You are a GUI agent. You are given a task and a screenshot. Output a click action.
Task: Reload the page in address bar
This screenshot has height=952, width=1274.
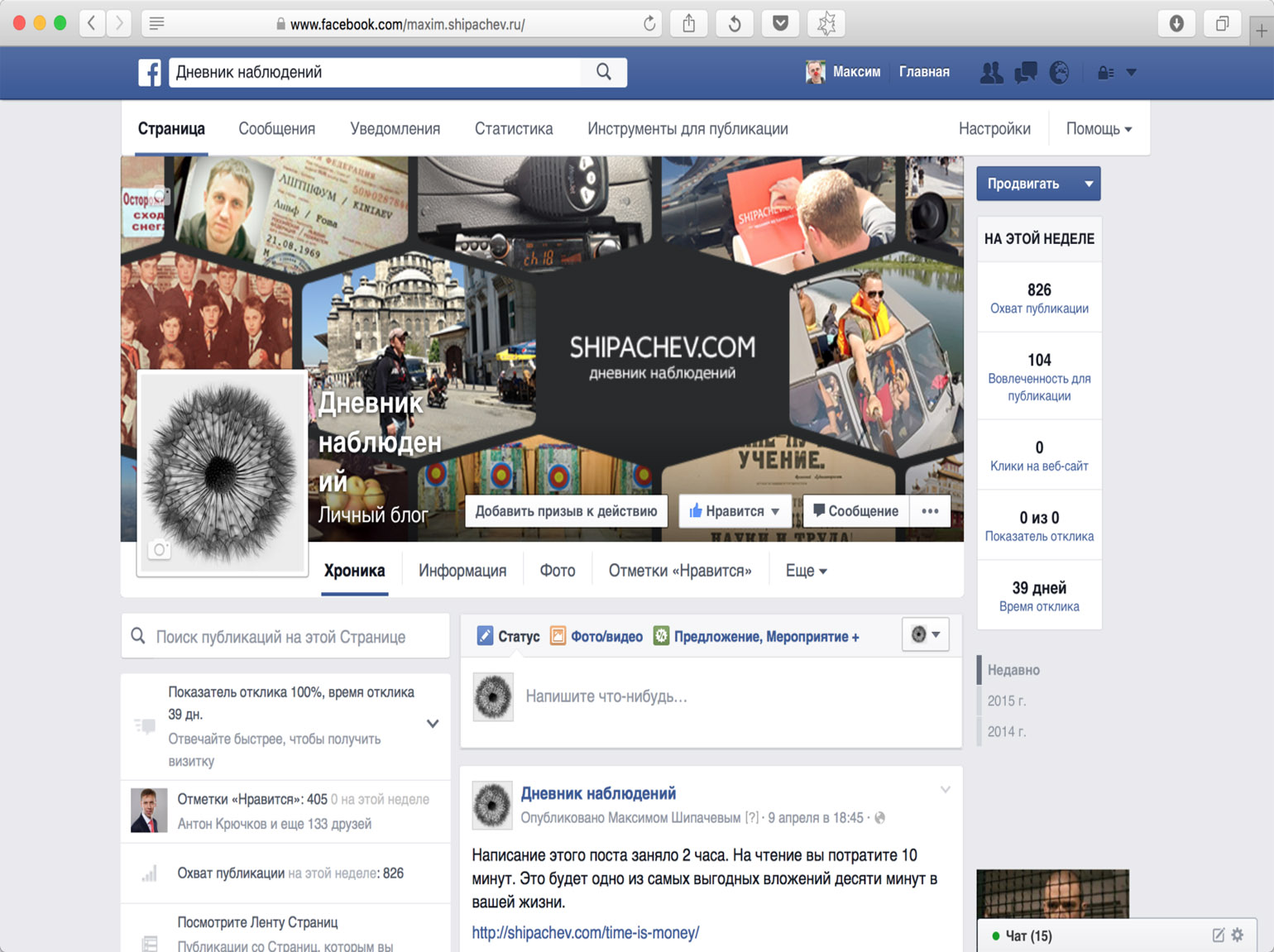(x=649, y=24)
